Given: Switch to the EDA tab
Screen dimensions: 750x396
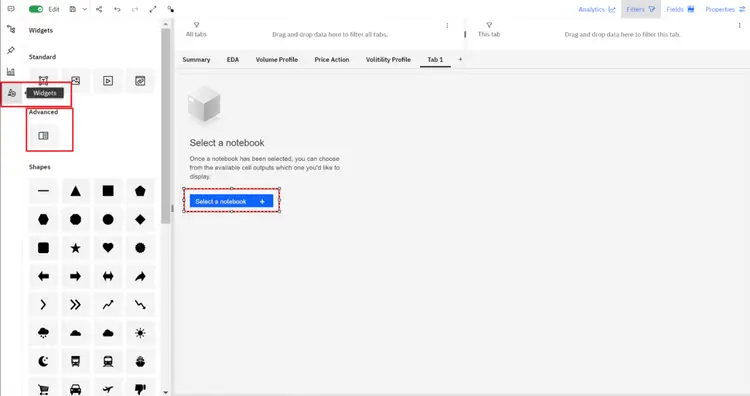Looking at the screenshot, I should click(x=233, y=60).
